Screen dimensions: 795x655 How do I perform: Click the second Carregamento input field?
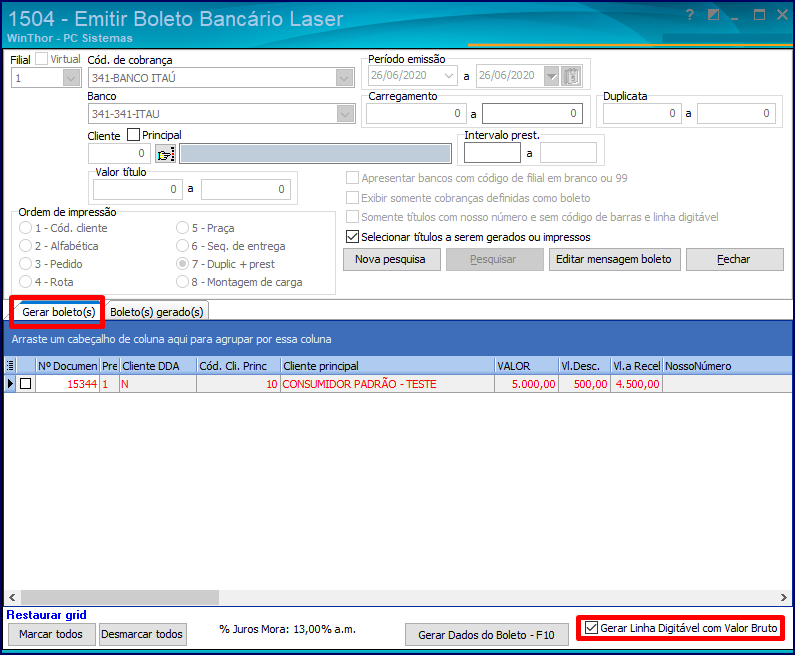(532, 114)
